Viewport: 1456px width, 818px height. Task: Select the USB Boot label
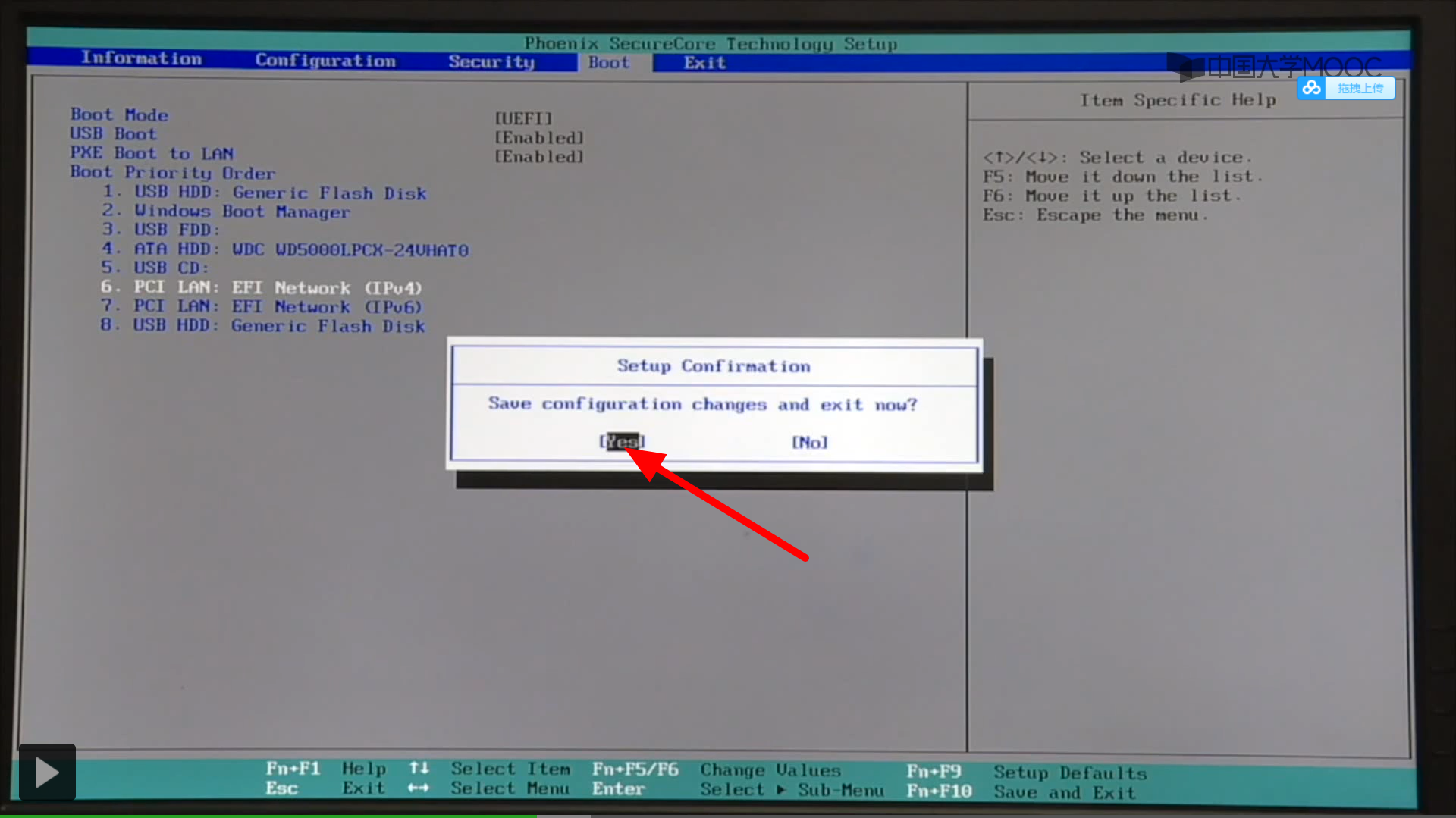tap(114, 134)
